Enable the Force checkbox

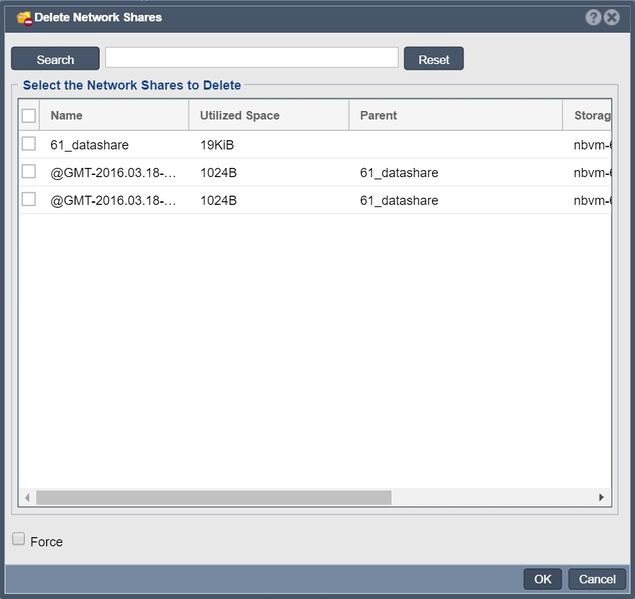pos(18,539)
